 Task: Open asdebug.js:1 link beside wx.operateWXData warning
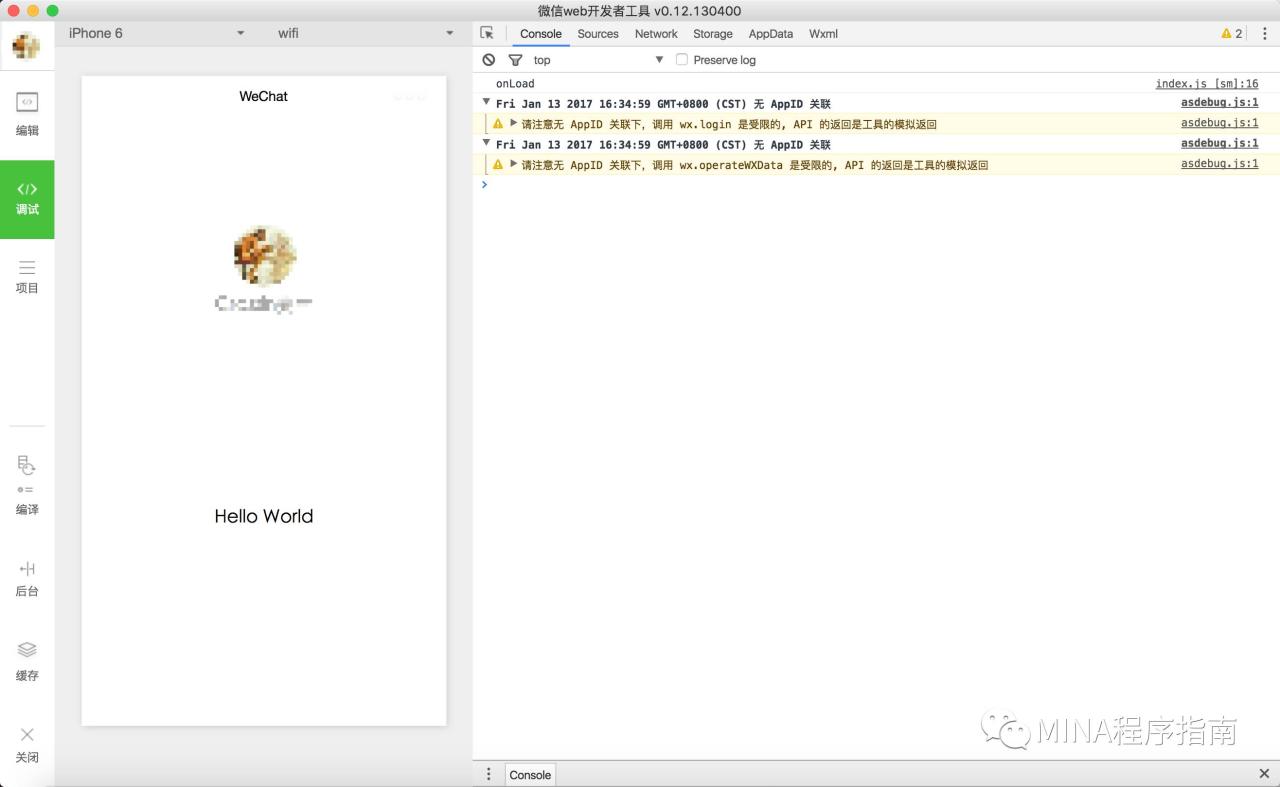pyautogui.click(x=1220, y=163)
